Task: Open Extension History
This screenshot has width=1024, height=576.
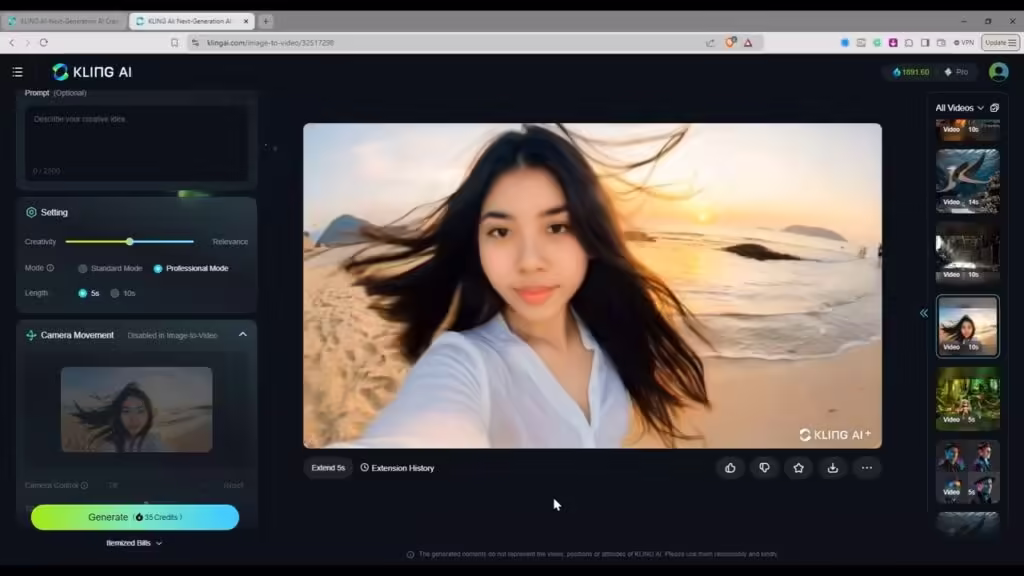Action: click(397, 468)
